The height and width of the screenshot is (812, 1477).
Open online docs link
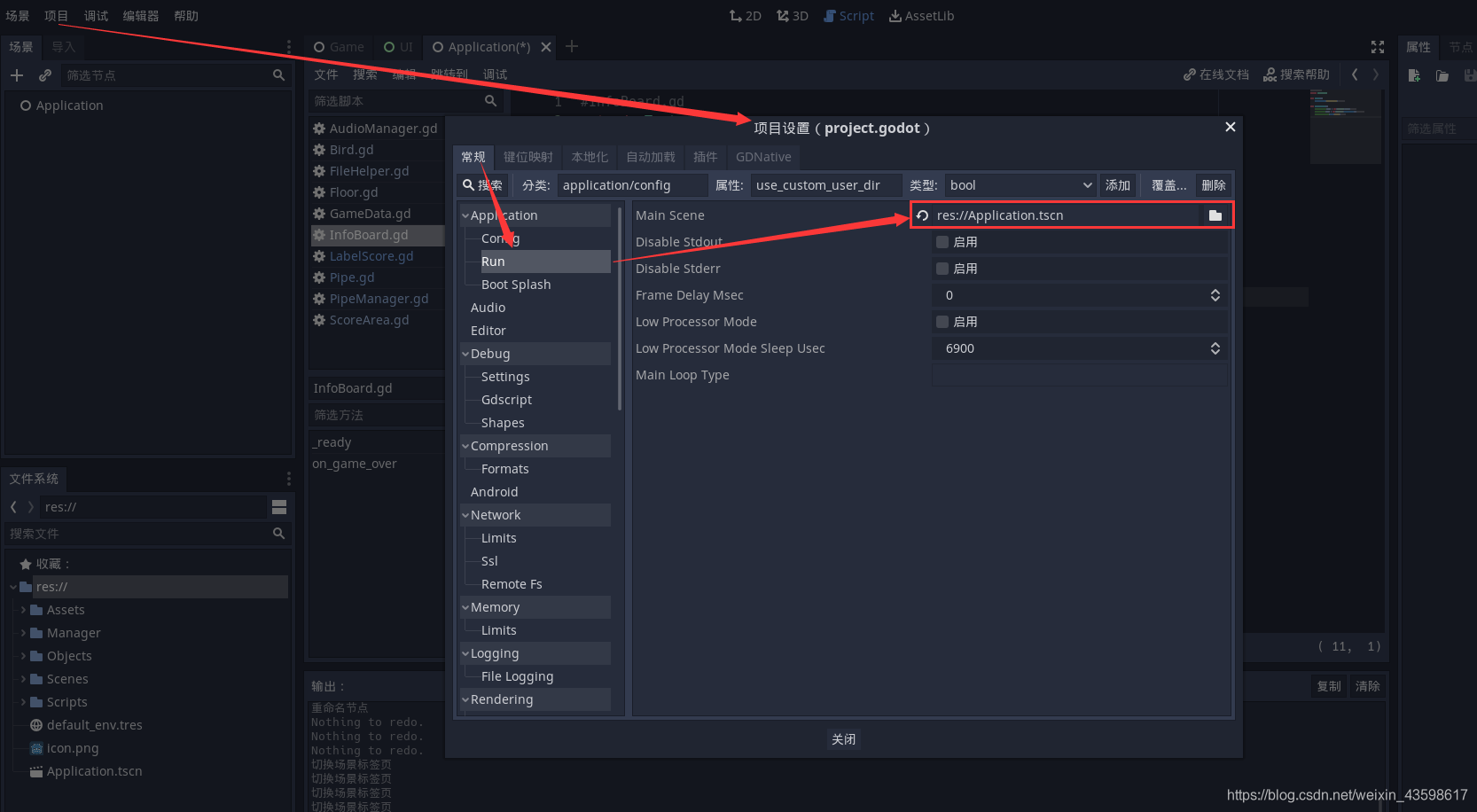tap(1215, 74)
